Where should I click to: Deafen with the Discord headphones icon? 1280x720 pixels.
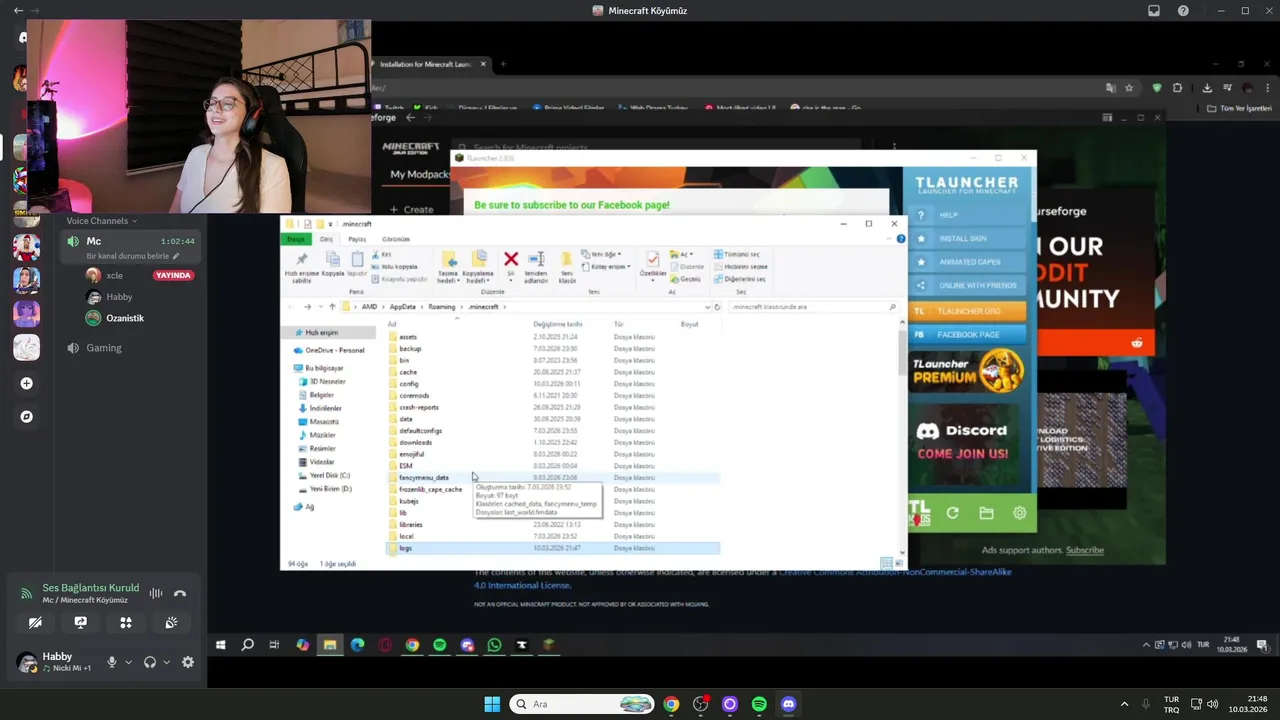coord(150,662)
